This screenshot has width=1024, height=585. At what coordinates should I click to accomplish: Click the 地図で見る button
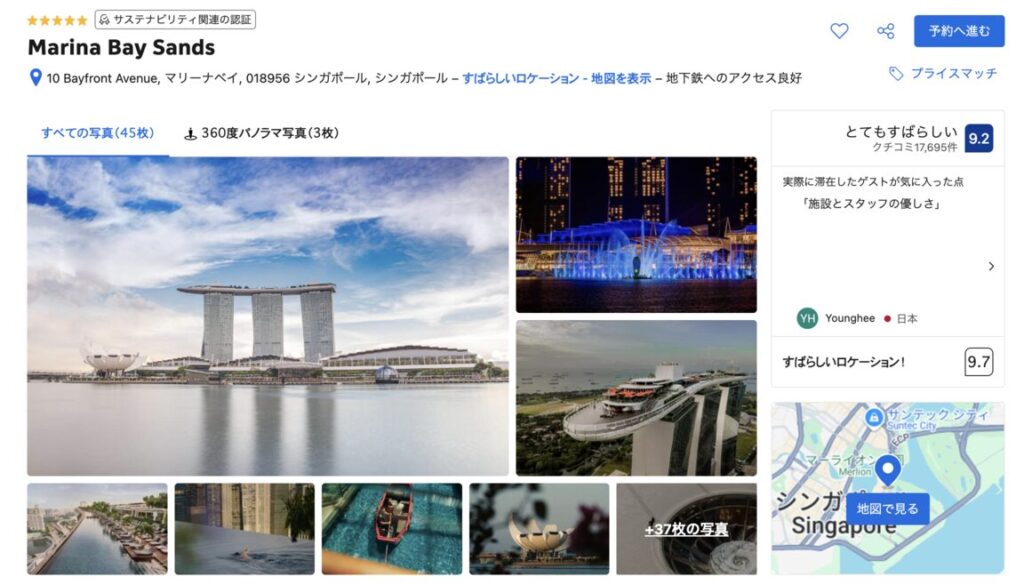point(888,509)
